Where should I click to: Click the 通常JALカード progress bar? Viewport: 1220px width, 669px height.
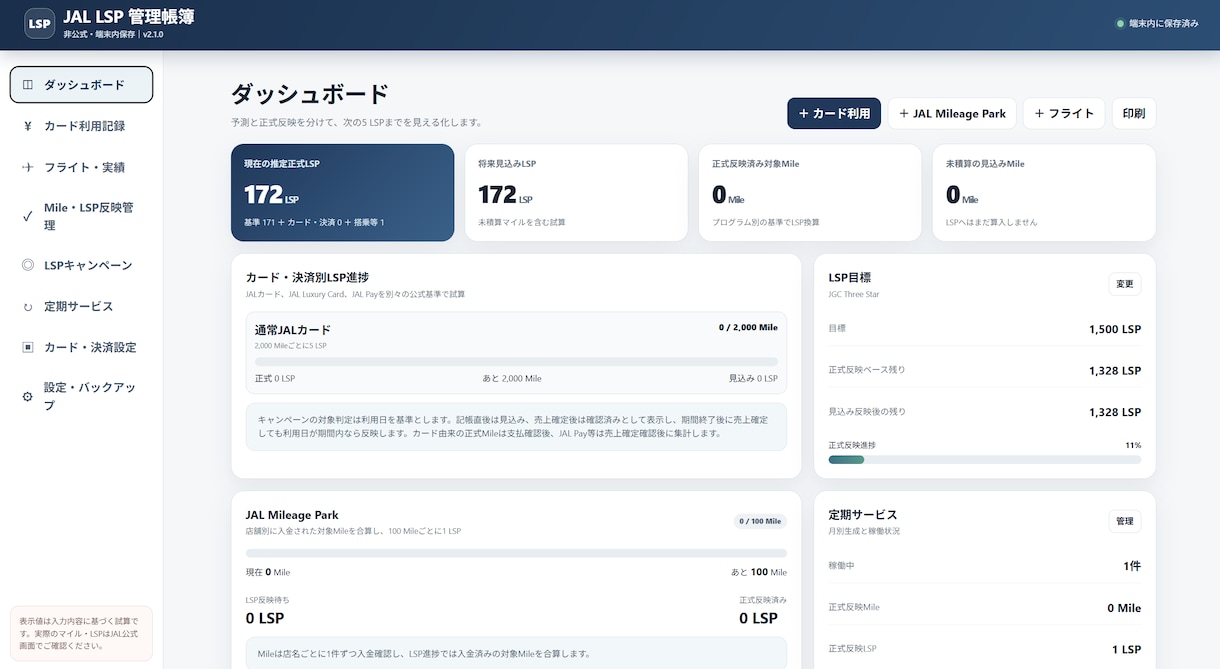[x=516, y=362]
